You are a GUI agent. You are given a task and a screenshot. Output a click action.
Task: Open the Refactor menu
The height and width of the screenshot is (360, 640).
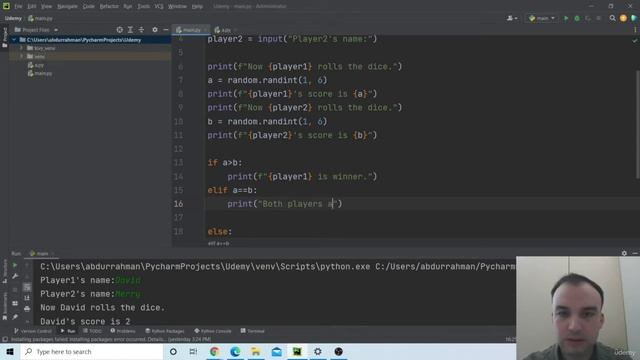pyautogui.click(x=109, y=7)
